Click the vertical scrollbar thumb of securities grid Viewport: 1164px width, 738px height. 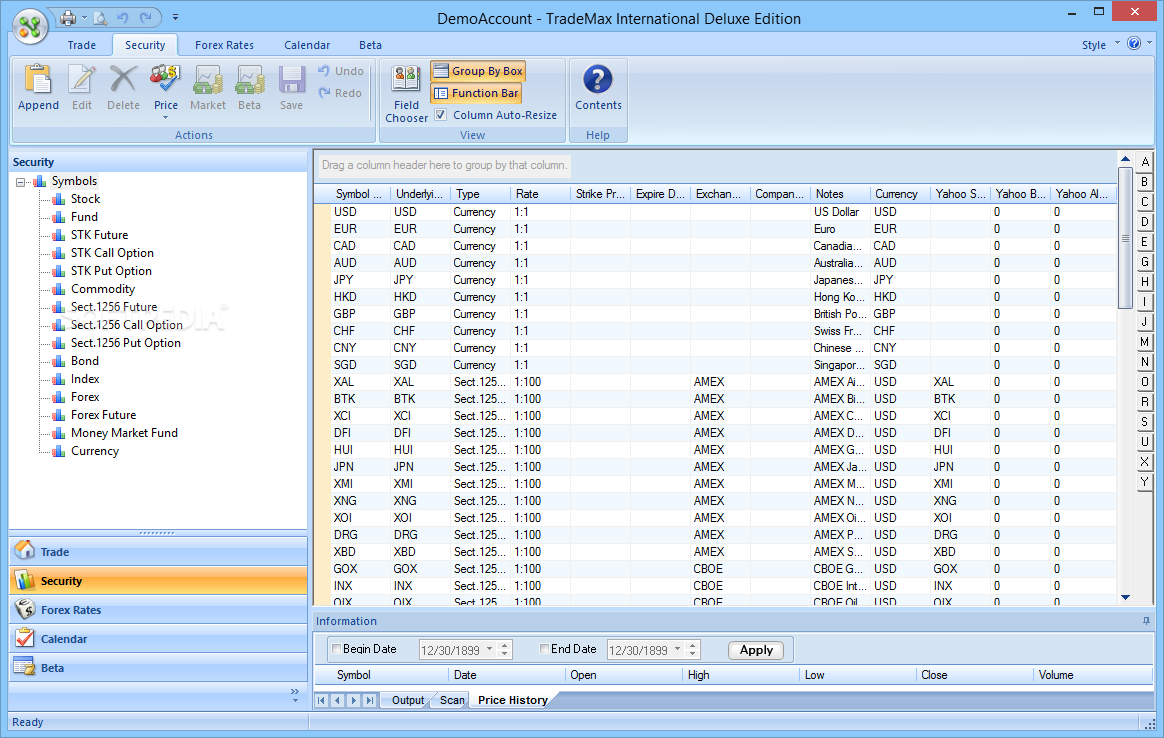tap(1125, 238)
